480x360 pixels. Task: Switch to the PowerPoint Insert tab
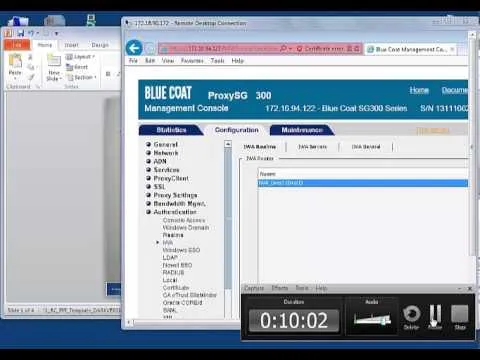click(x=71, y=45)
